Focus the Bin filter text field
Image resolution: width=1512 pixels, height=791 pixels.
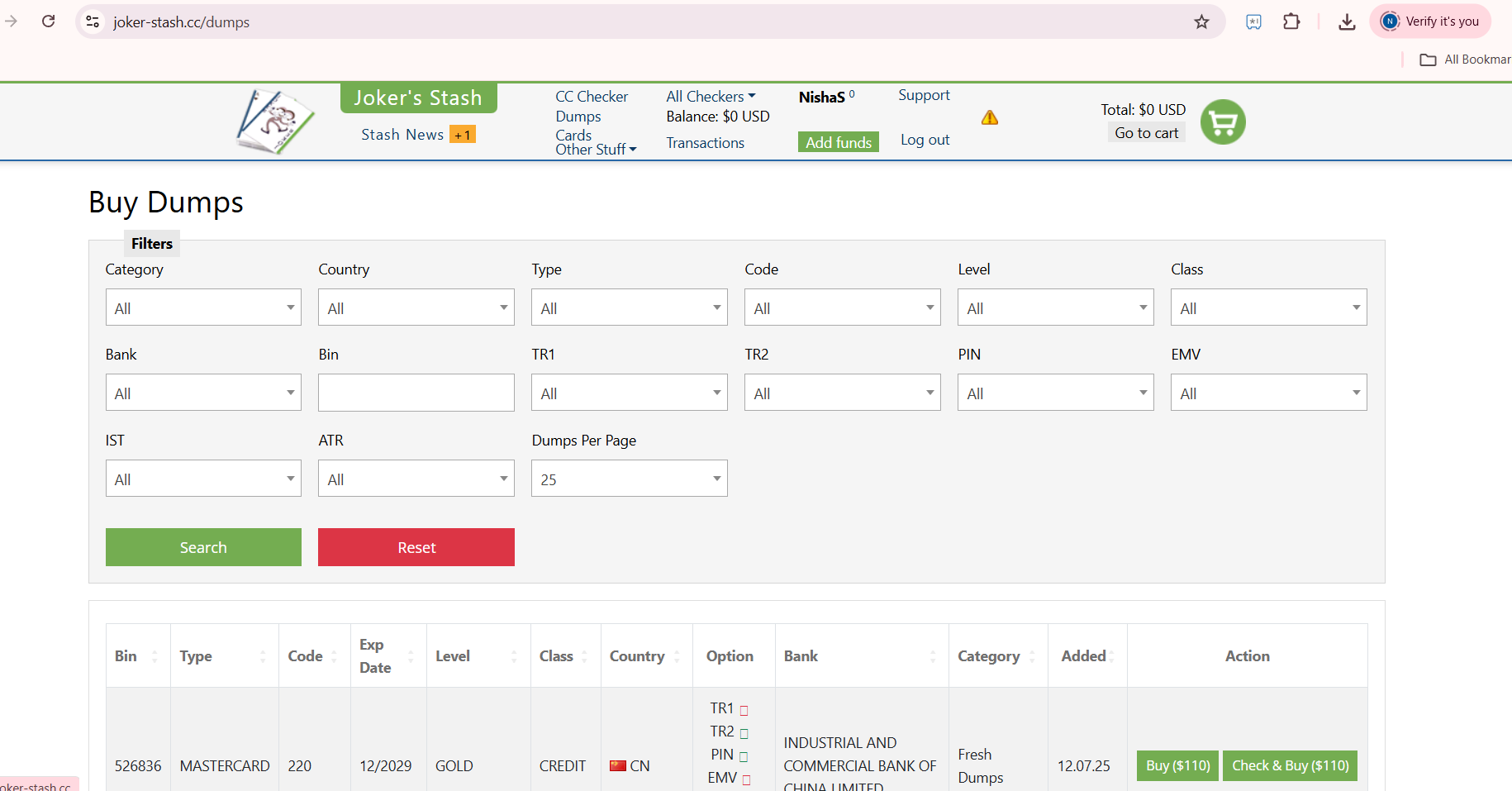click(416, 393)
